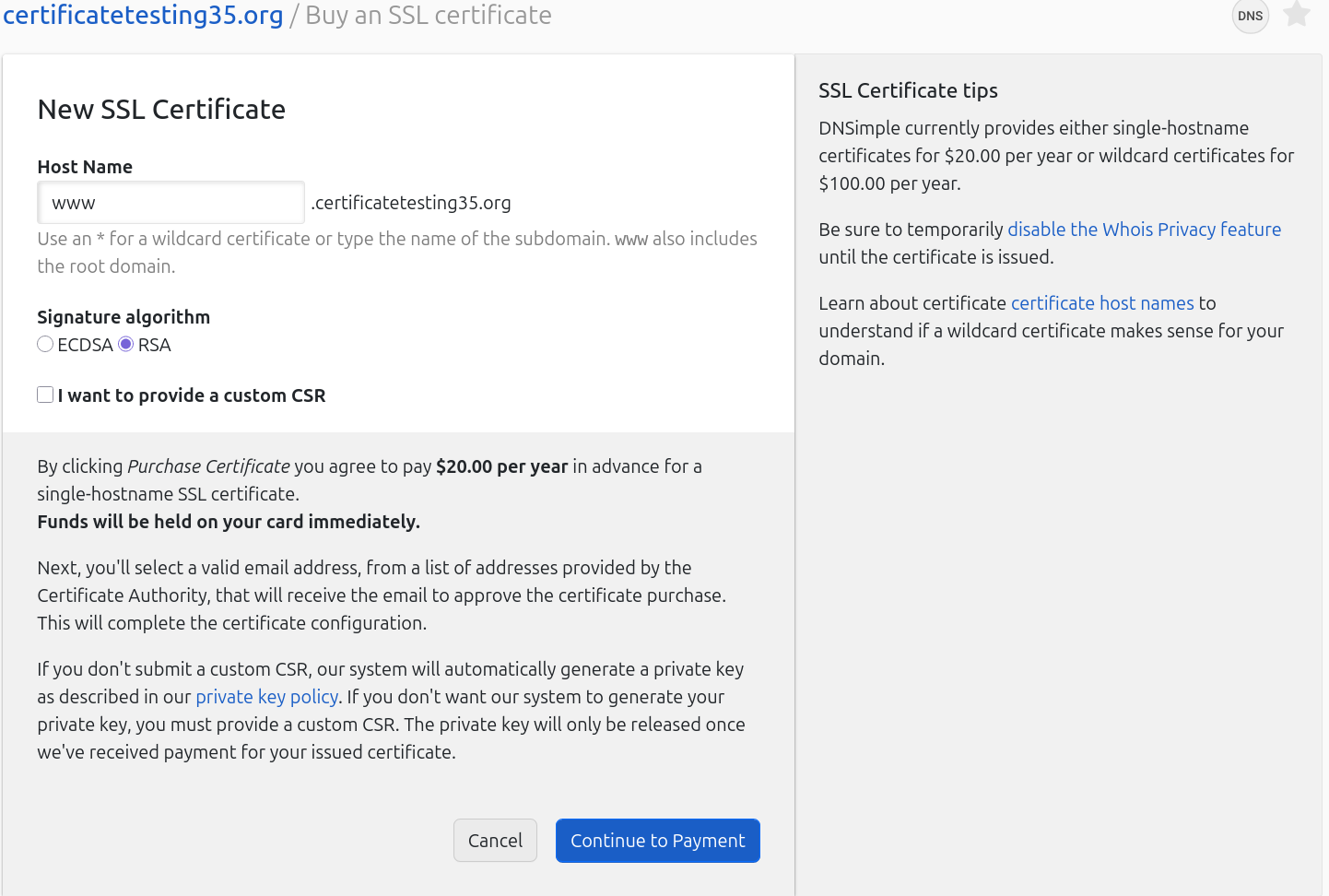Image resolution: width=1329 pixels, height=896 pixels.
Task: Click the DNS badge icon
Action: 1250,16
